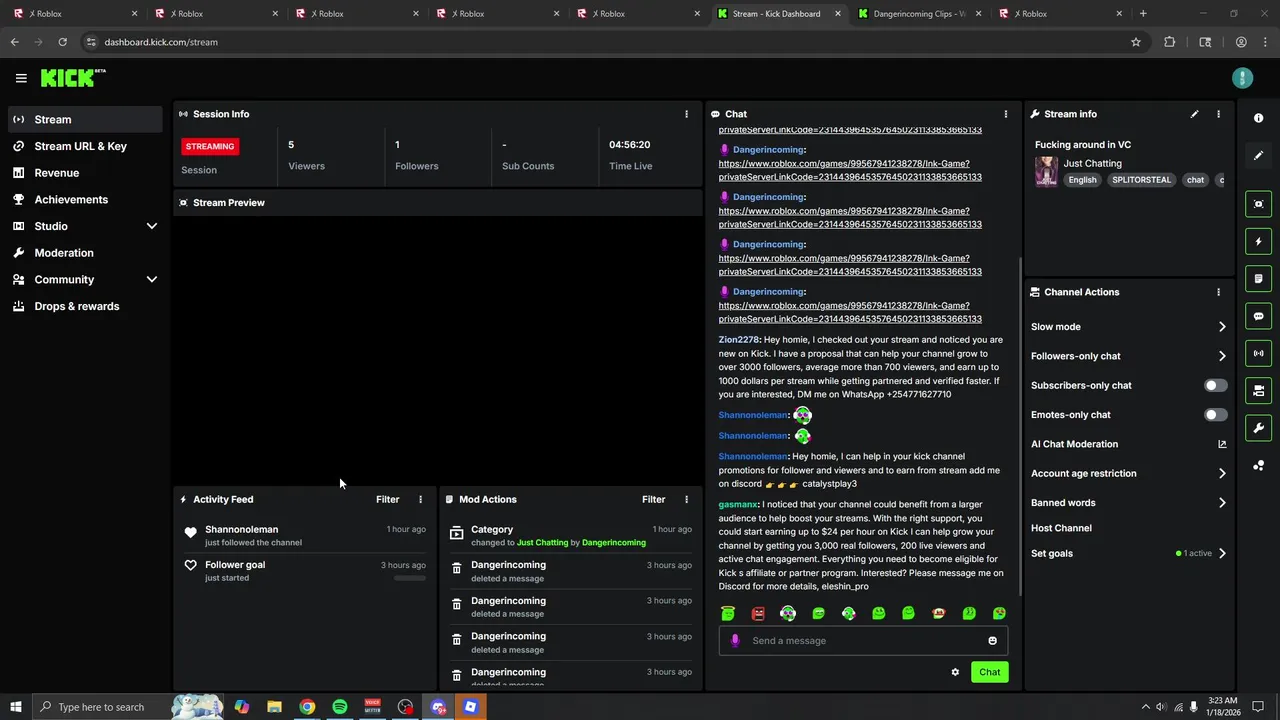1280x720 pixels.
Task: Enable Emotes-only chat switch
Action: pos(1215,415)
